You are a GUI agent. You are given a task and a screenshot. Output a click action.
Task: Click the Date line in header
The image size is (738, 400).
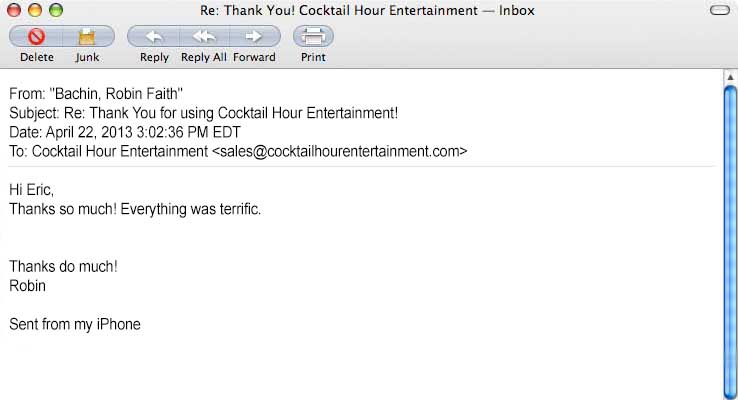pos(125,132)
